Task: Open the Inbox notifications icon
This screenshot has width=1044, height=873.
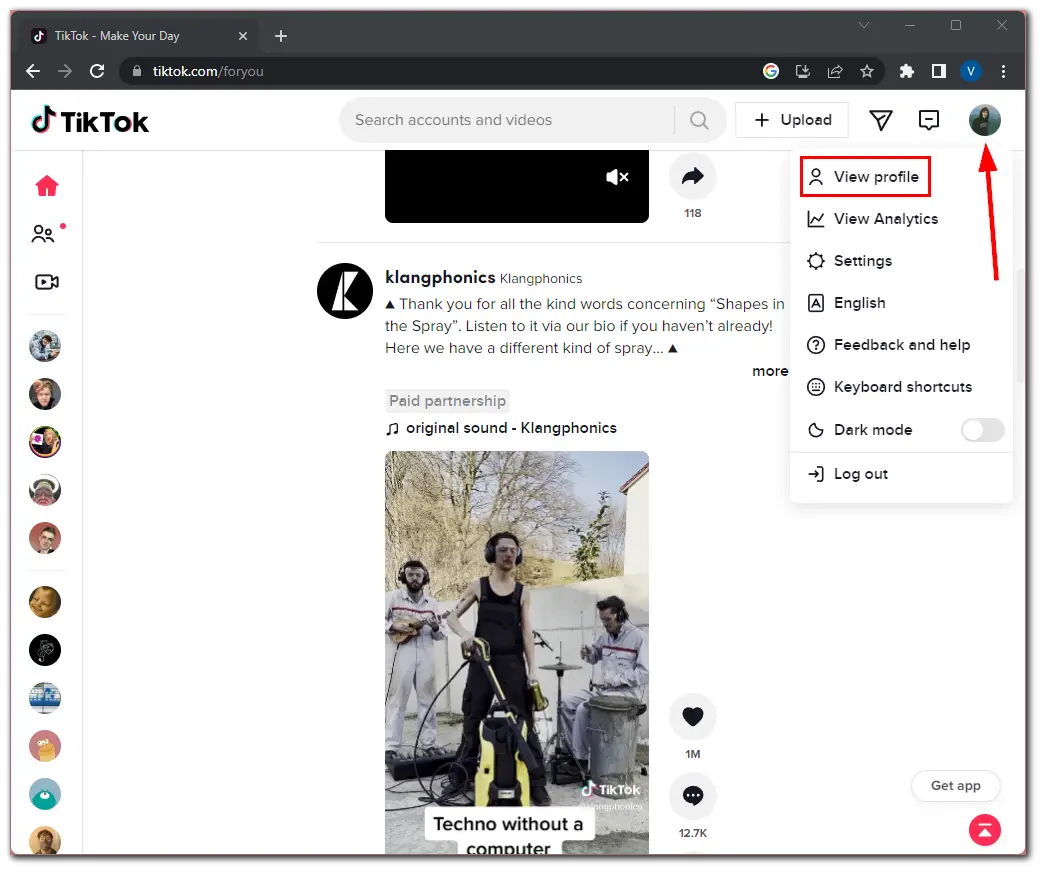Action: pos(928,121)
